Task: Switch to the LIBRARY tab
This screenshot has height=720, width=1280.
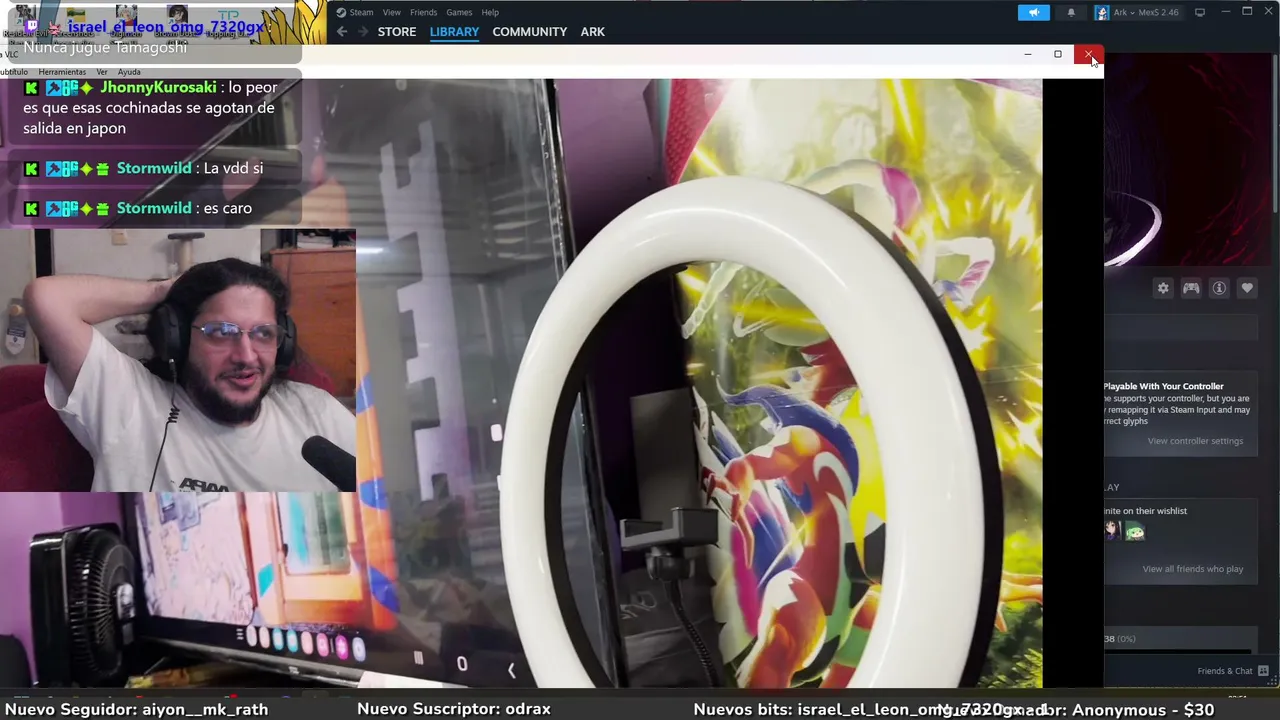Action: 455,32
